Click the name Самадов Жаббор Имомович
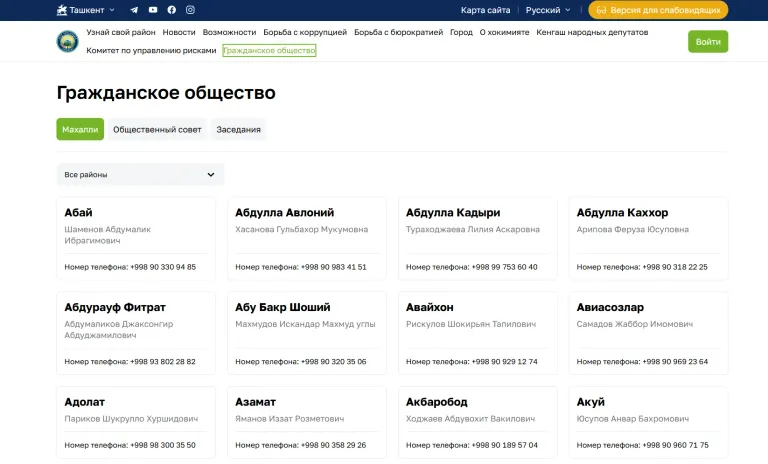768x464 pixels. click(635, 324)
